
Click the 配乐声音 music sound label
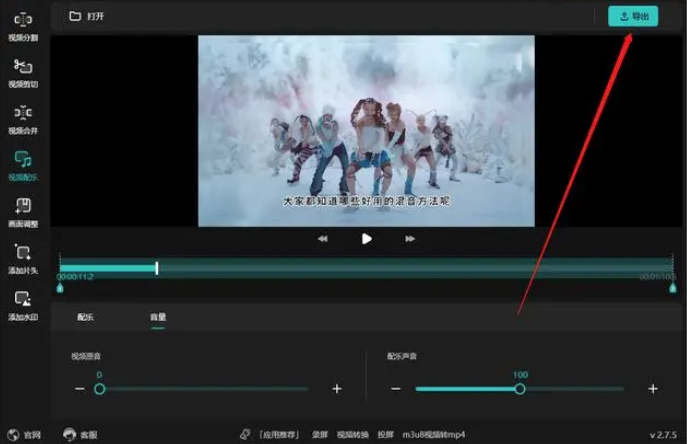pos(402,356)
